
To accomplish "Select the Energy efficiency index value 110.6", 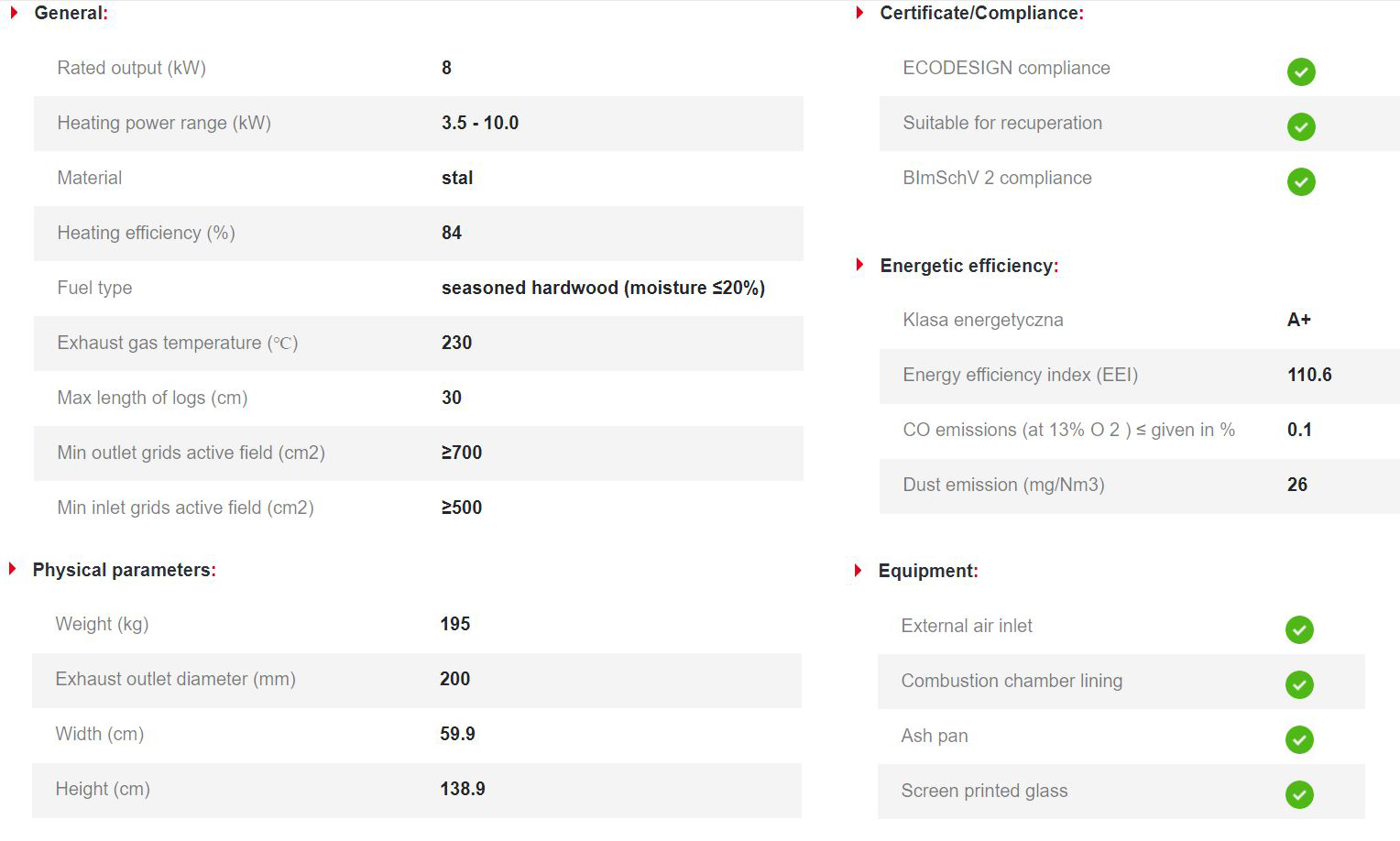I will [1309, 375].
